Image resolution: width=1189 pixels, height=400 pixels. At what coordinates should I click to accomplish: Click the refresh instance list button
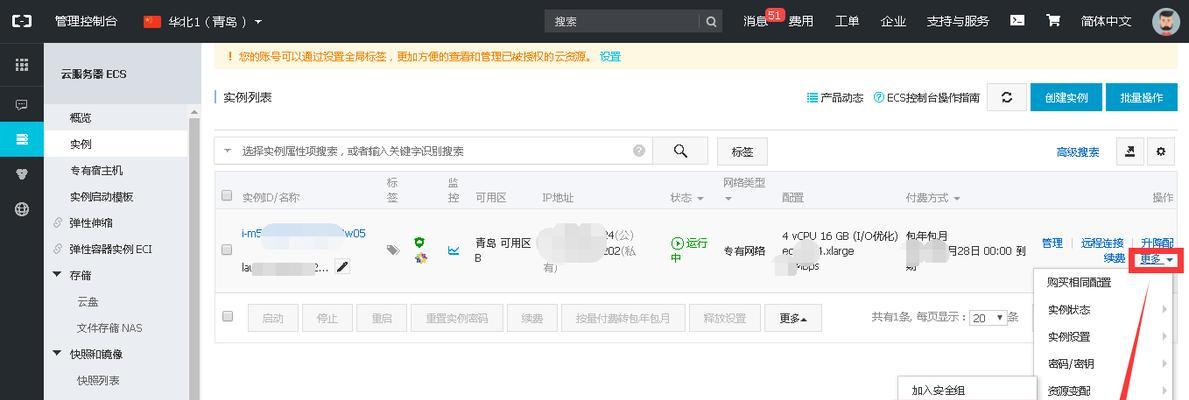tap(1006, 98)
